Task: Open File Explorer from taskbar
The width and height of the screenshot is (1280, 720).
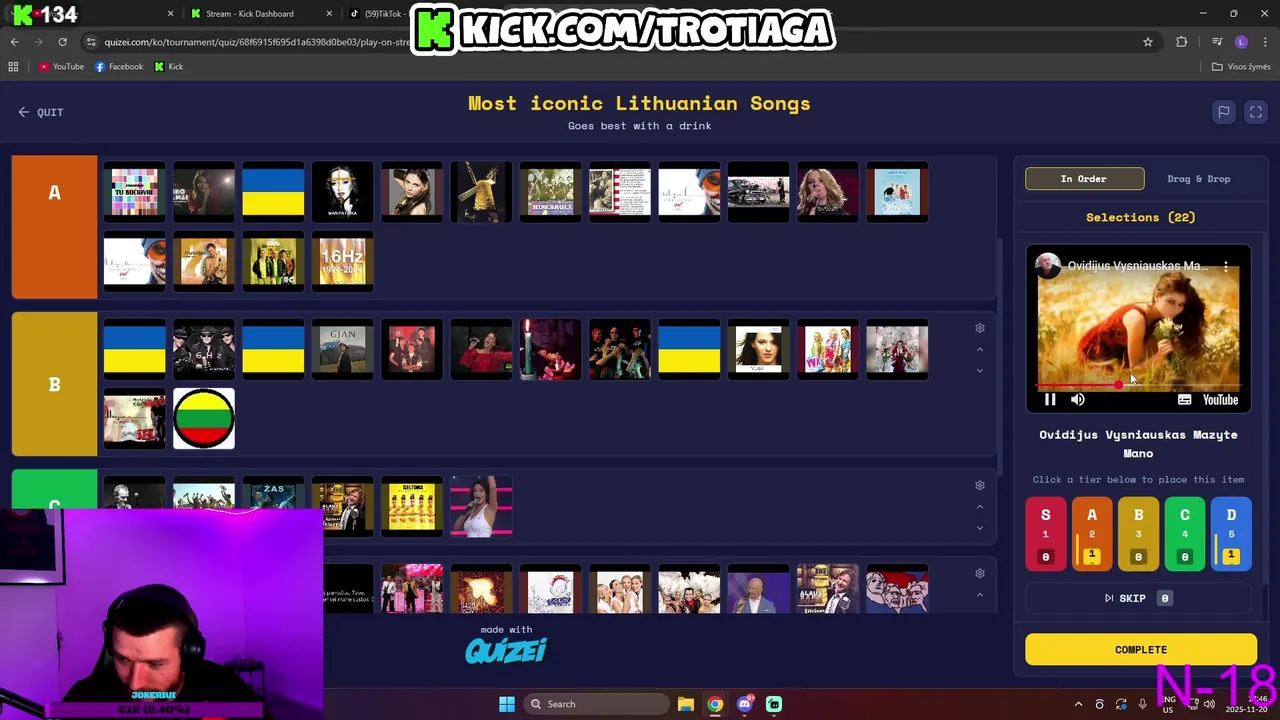Action: [x=686, y=704]
